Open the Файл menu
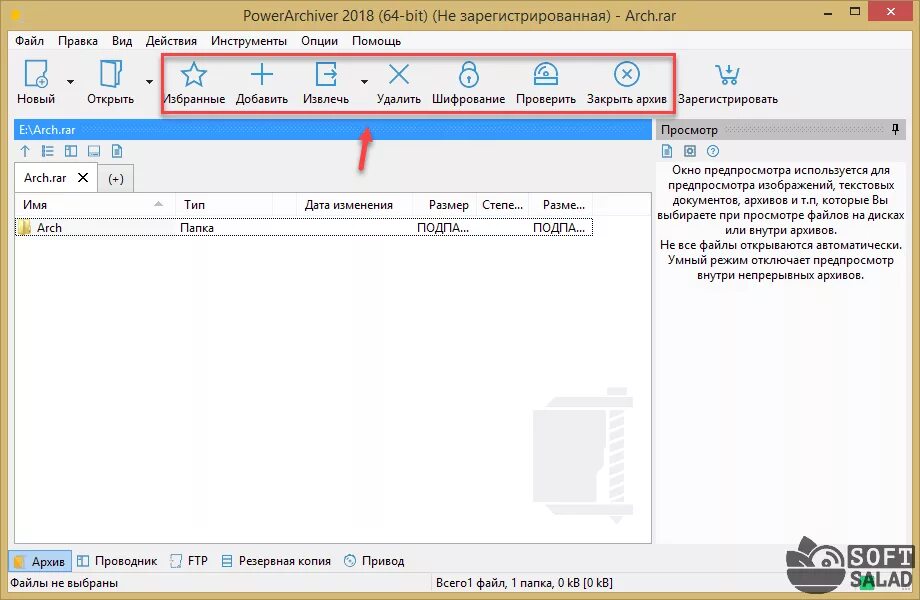The width and height of the screenshot is (920, 600). (x=29, y=41)
